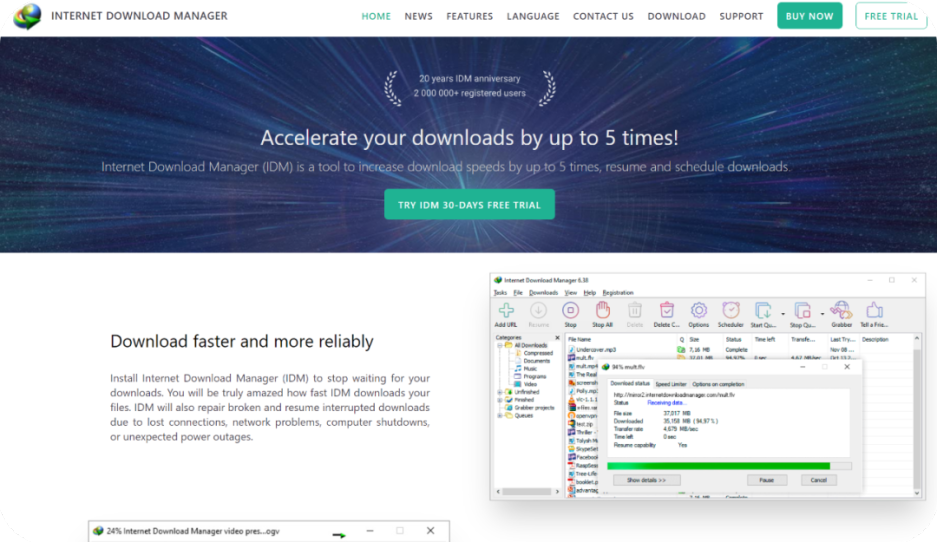This screenshot has height=542, width=937.
Task: Select the Programs category
Action: [530, 376]
